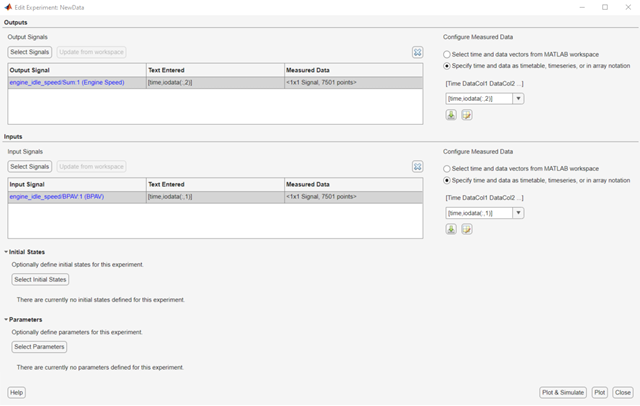640x406 pixels.
Task: Click the Input Signal column header
Action: click(77, 184)
